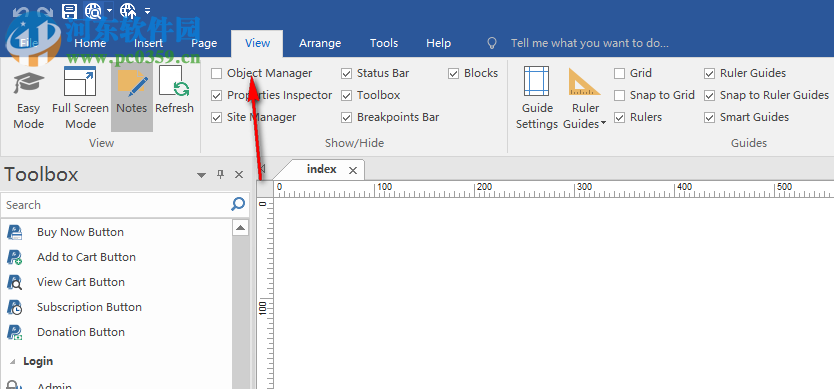Viewport: 834px width, 389px height.
Task: Click the Refresh icon
Action: tap(174, 90)
